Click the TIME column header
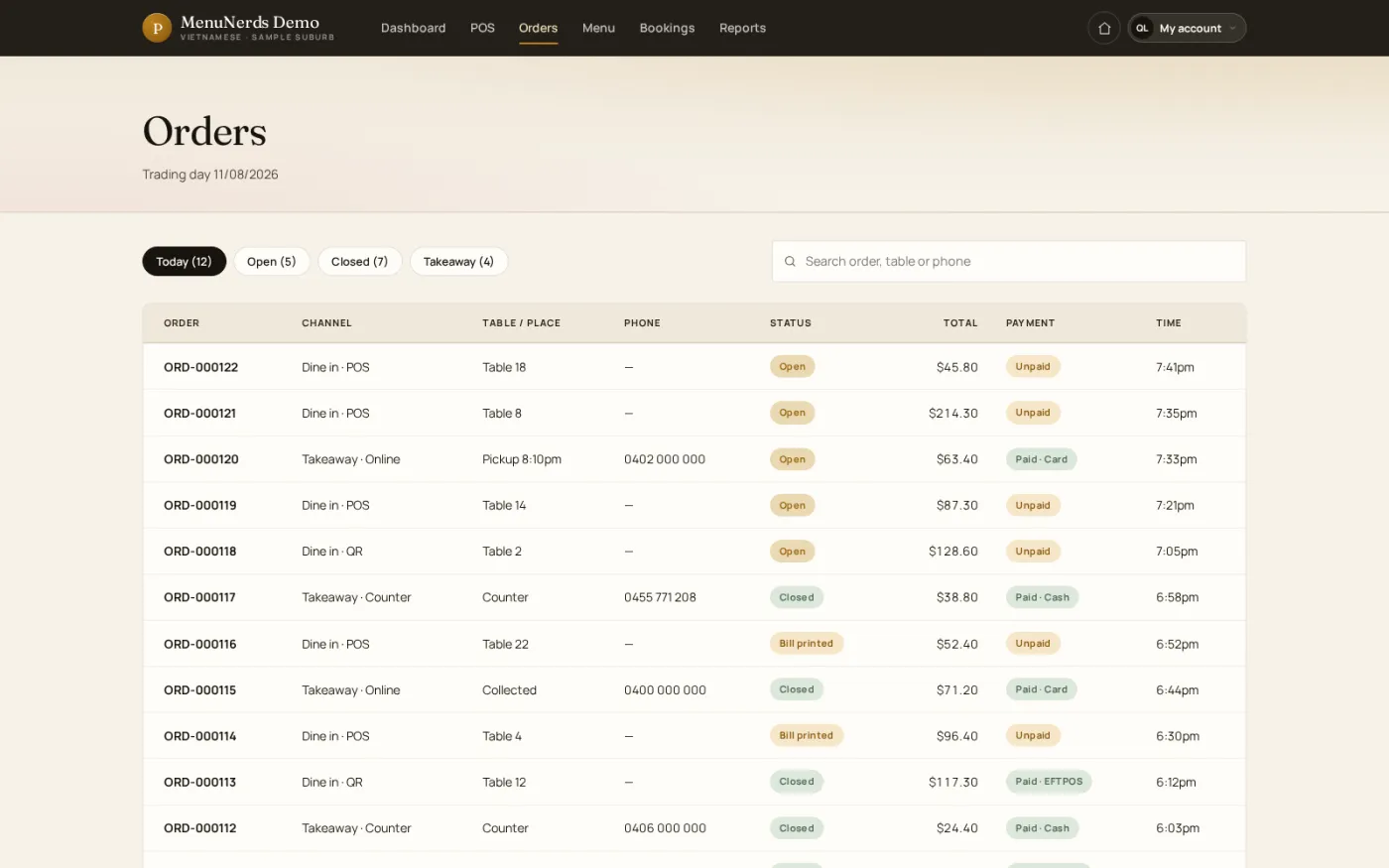Viewport: 1389px width, 868px height. coord(1169,323)
